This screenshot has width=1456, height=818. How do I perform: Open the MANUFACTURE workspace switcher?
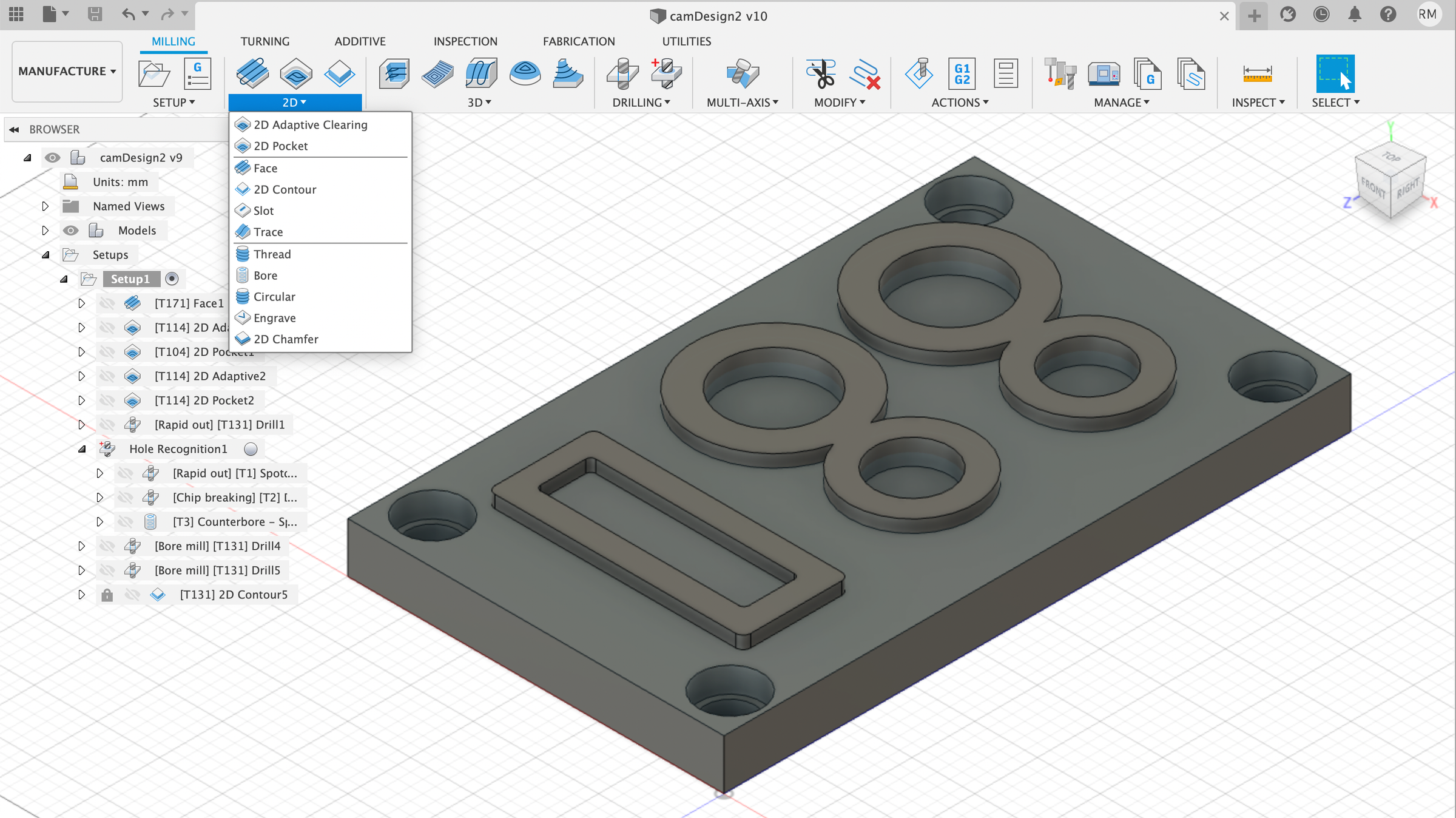tap(67, 71)
